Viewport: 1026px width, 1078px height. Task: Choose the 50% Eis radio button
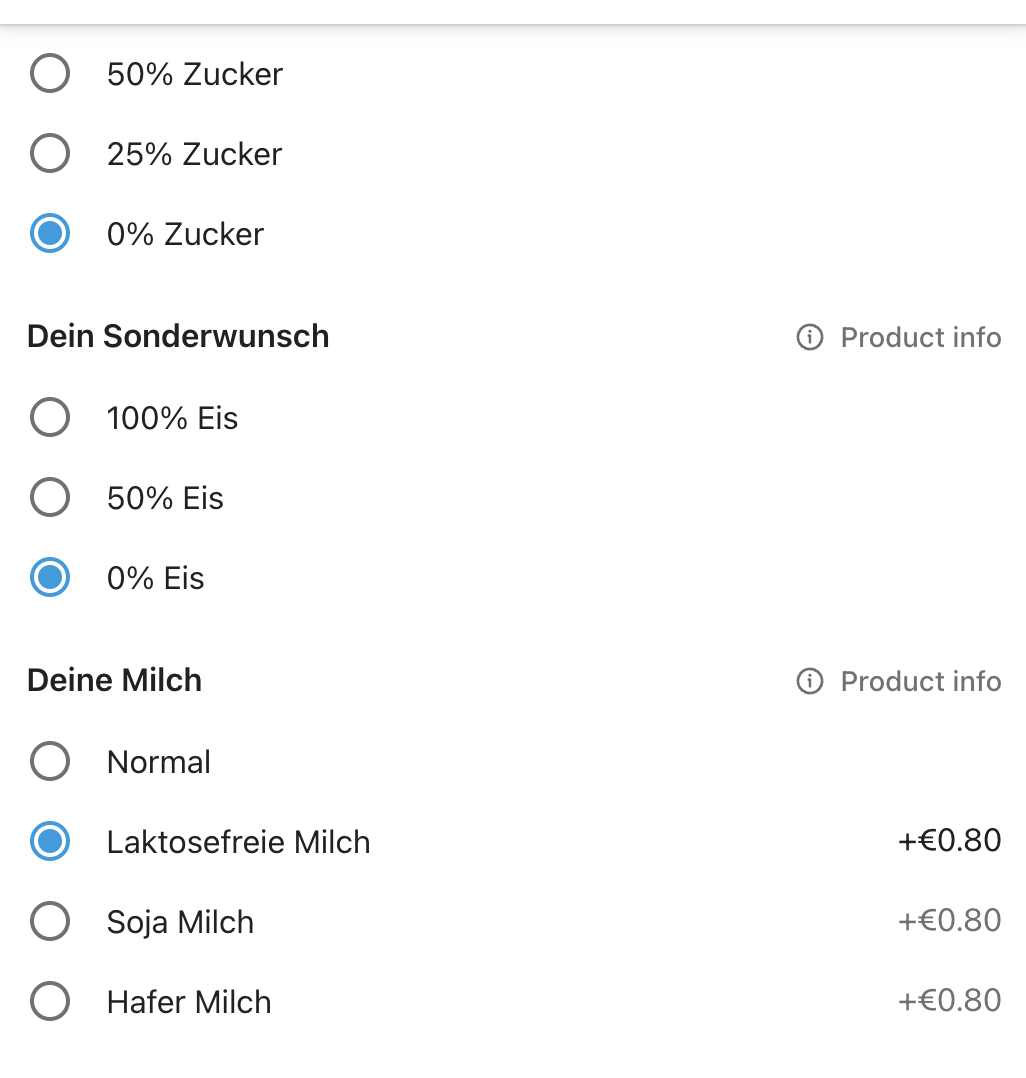(x=50, y=498)
